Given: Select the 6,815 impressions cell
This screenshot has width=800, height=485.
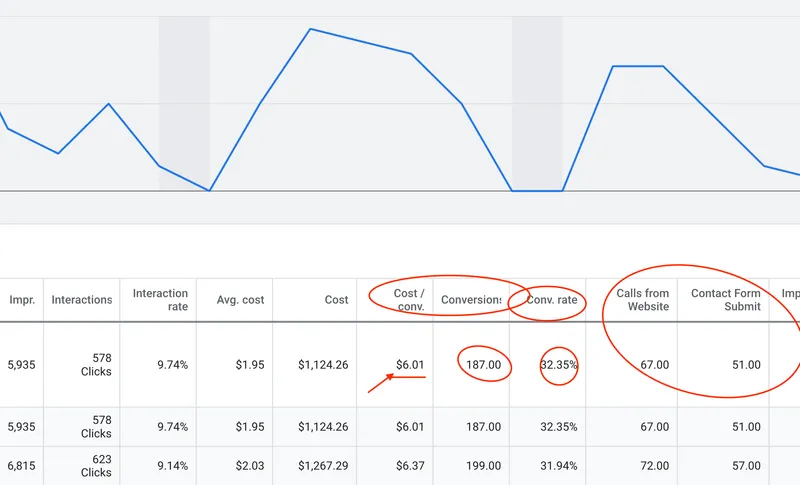Looking at the screenshot, I should (x=21, y=466).
